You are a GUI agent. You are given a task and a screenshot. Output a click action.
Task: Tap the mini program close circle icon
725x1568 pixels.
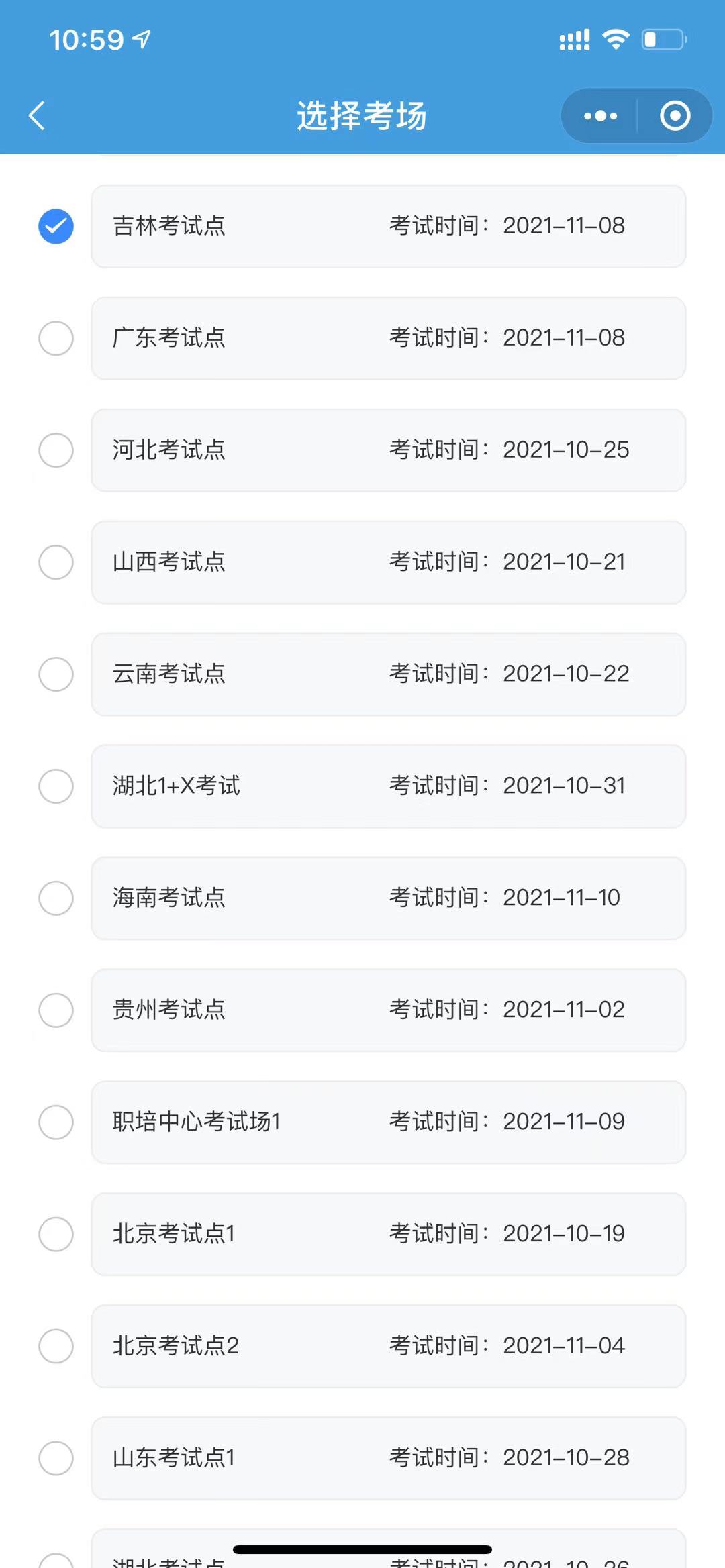675,115
